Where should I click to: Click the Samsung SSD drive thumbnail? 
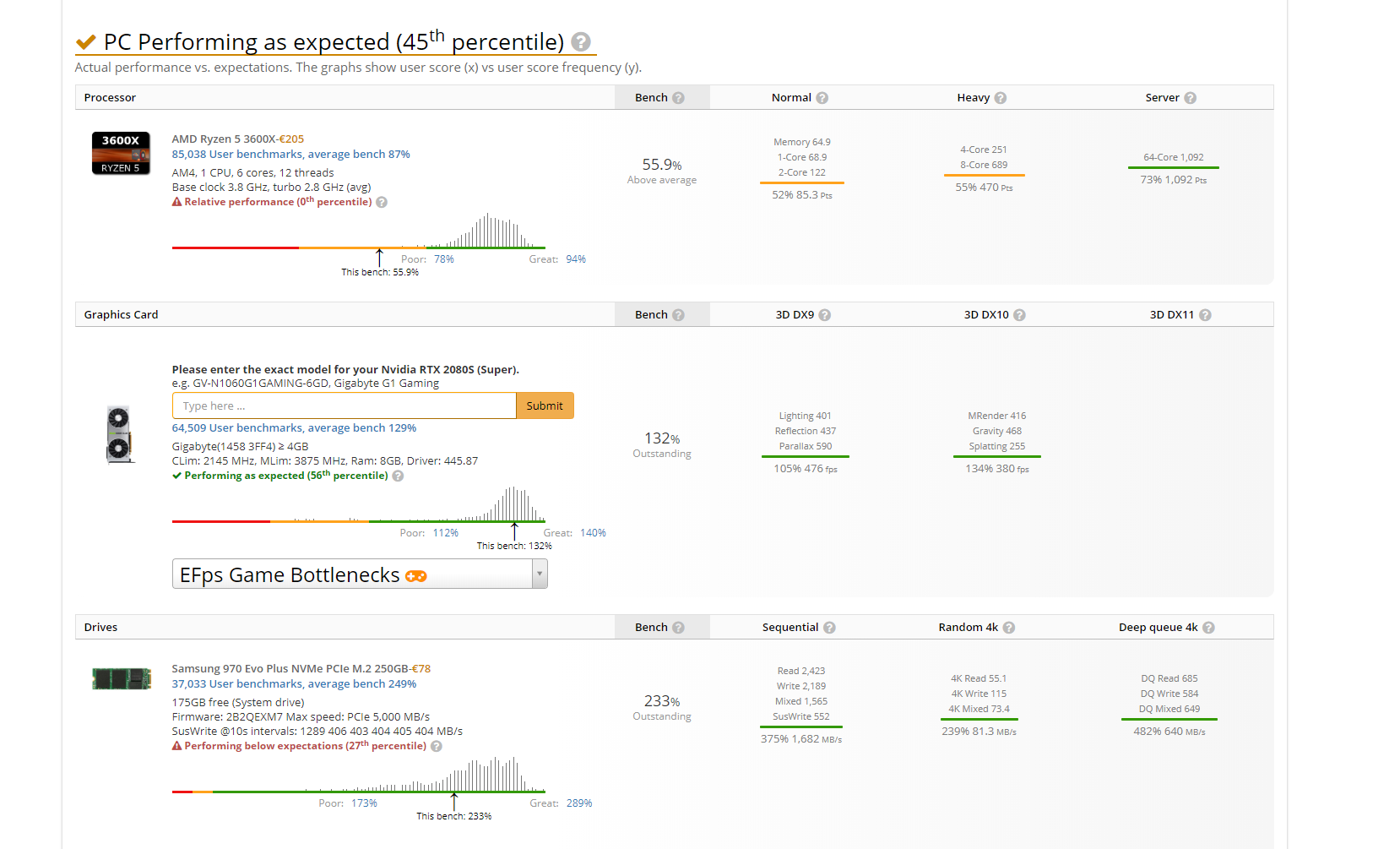122,678
